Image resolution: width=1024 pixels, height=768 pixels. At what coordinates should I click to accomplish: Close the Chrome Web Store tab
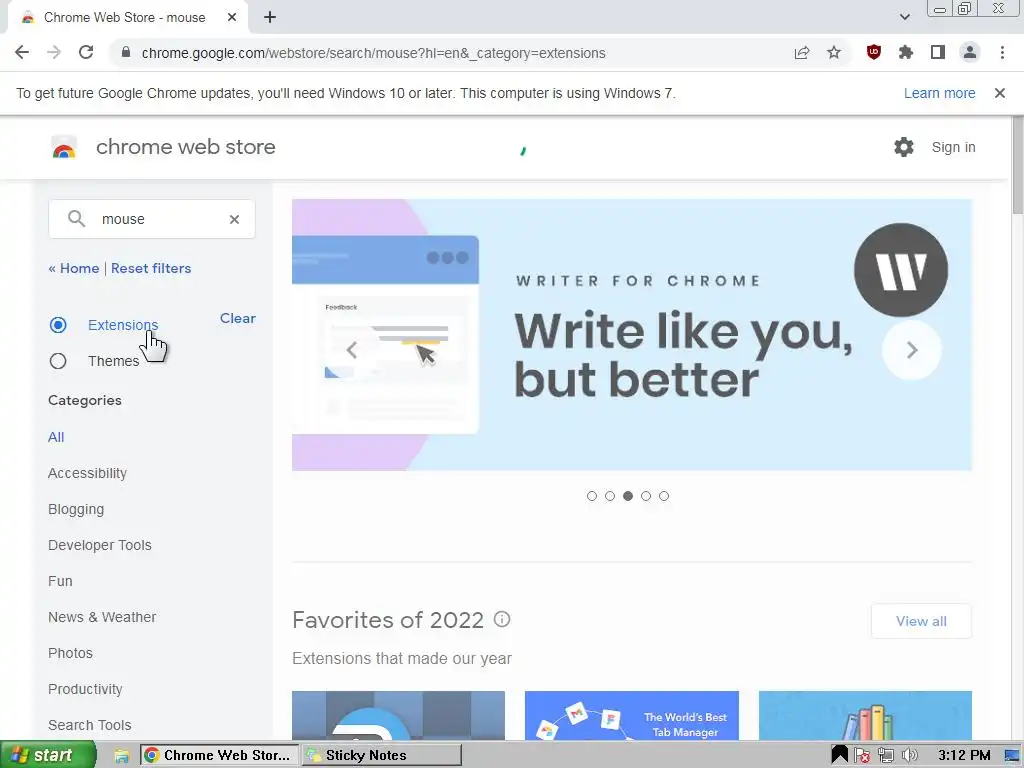tap(232, 18)
